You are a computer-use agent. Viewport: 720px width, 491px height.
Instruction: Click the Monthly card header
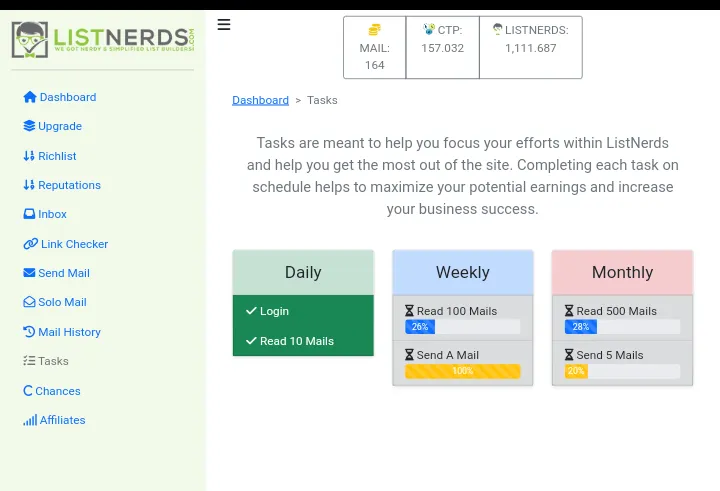pos(622,272)
